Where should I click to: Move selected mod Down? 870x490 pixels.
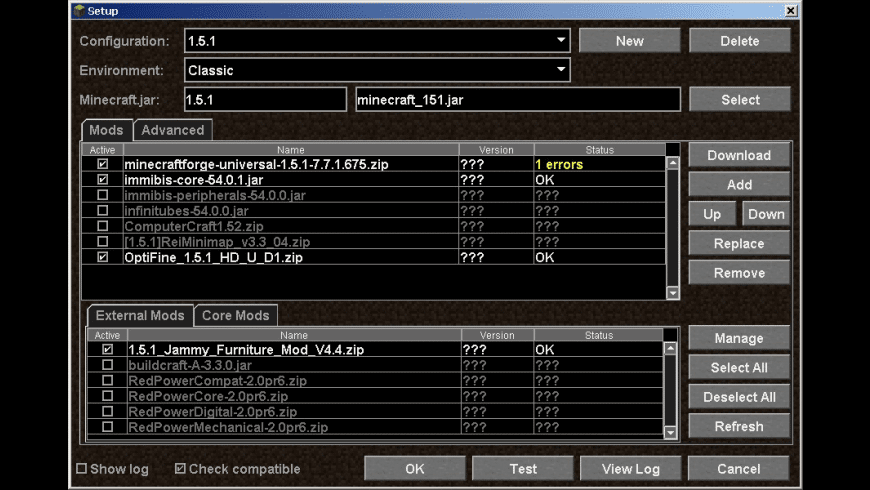(766, 214)
